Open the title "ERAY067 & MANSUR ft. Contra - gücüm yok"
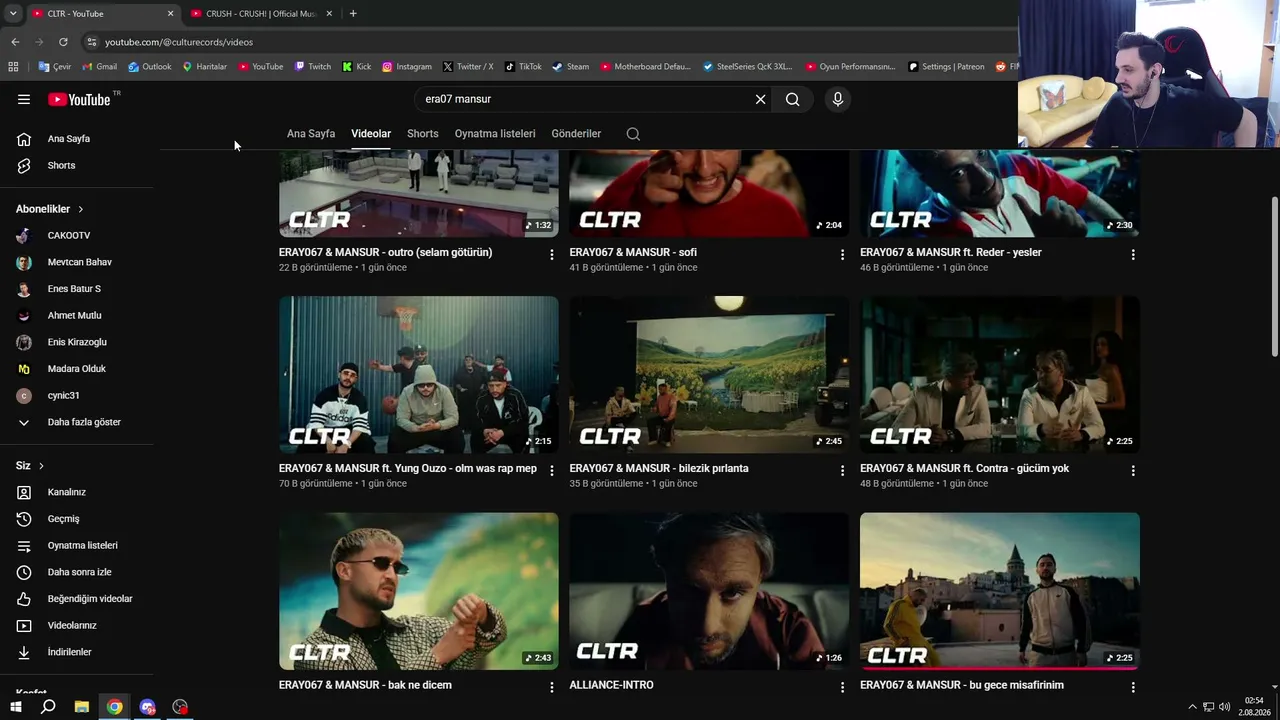1280x720 pixels. pos(964,469)
